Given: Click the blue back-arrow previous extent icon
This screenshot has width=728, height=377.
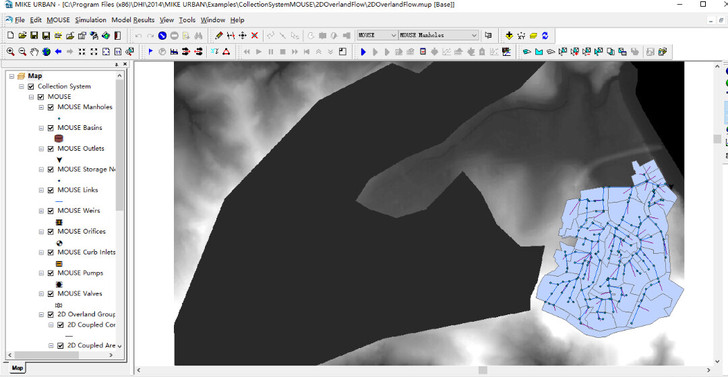Looking at the screenshot, I should tap(58, 52).
